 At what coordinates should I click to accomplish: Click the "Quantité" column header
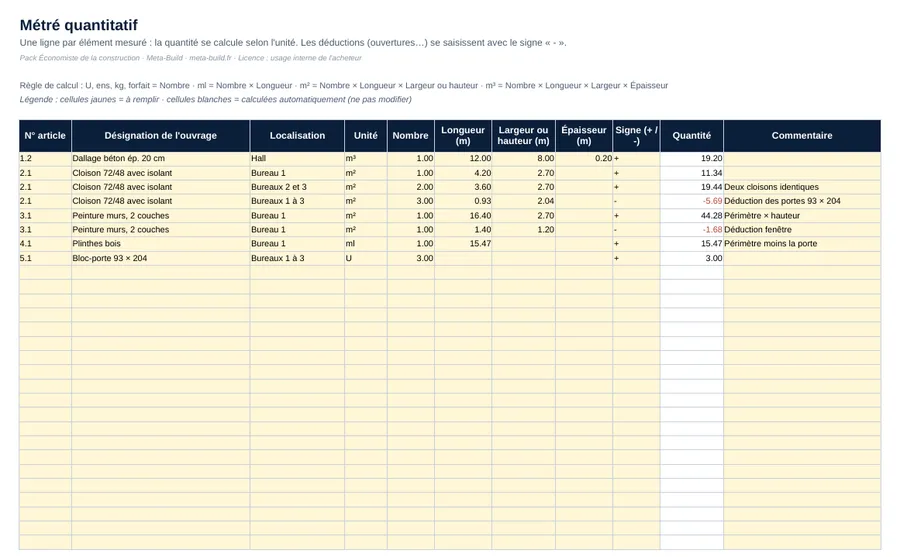pyautogui.click(x=692, y=136)
